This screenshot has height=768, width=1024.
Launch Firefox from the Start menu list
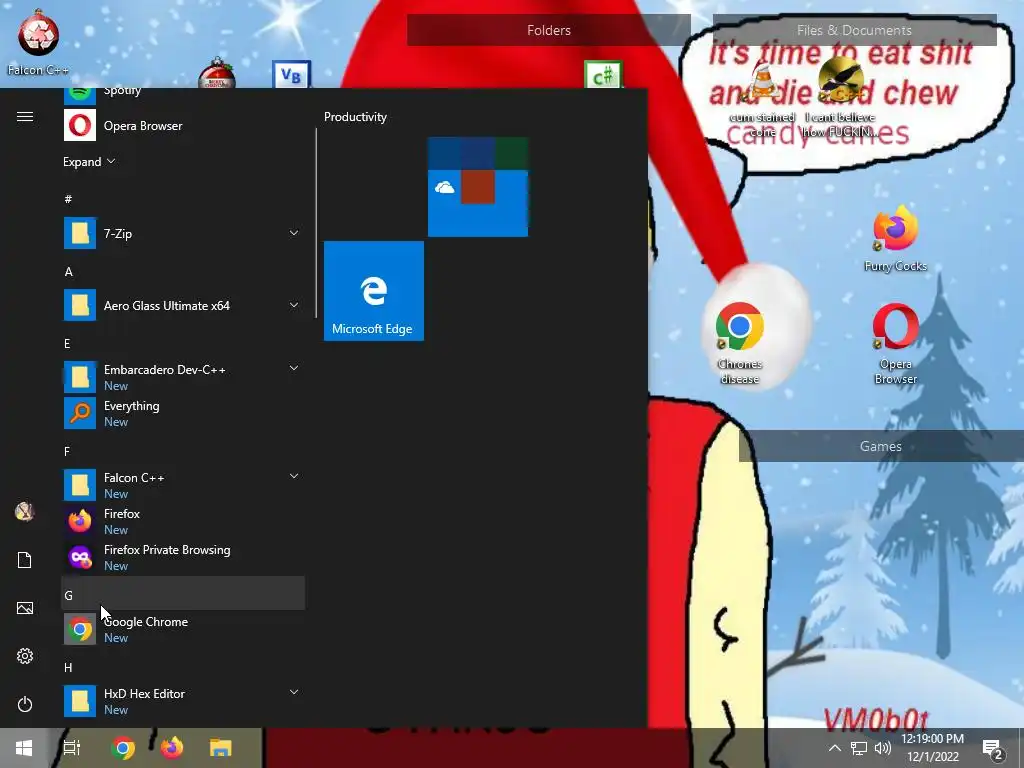[183, 521]
